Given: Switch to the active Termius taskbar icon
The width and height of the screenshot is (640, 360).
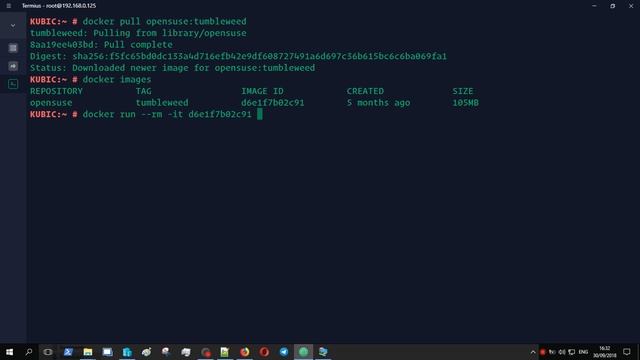Looking at the screenshot, I should tap(303, 352).
